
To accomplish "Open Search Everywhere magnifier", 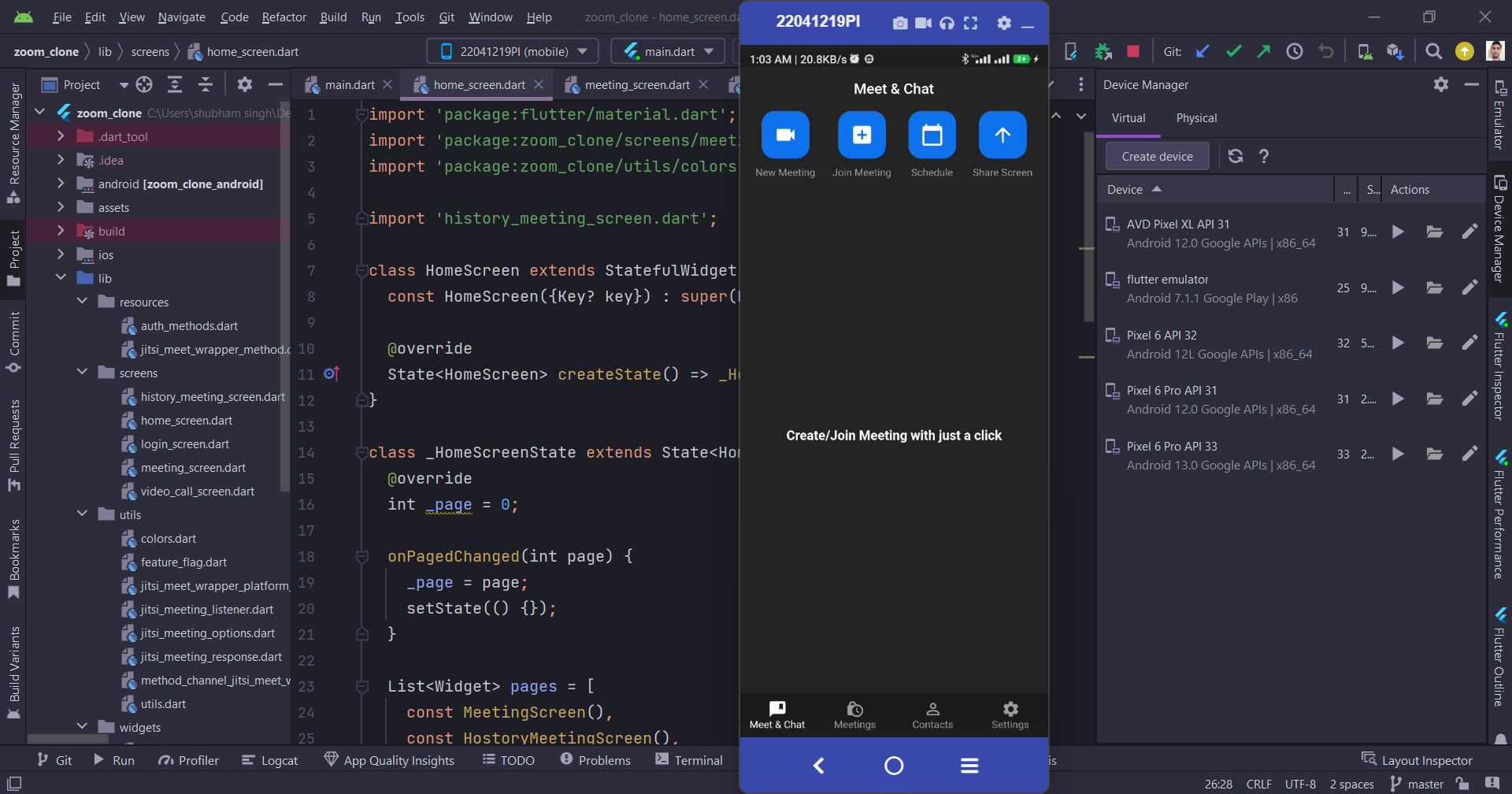I will pyautogui.click(x=1434, y=51).
